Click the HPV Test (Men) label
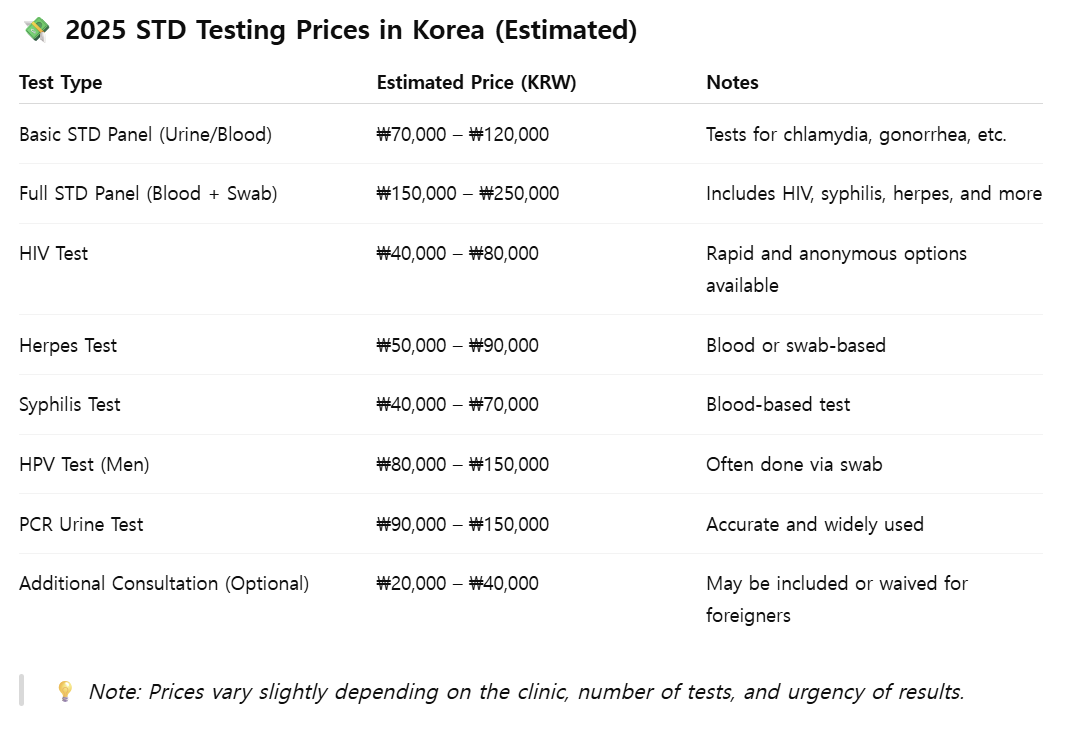This screenshot has height=736, width=1068. tap(84, 464)
